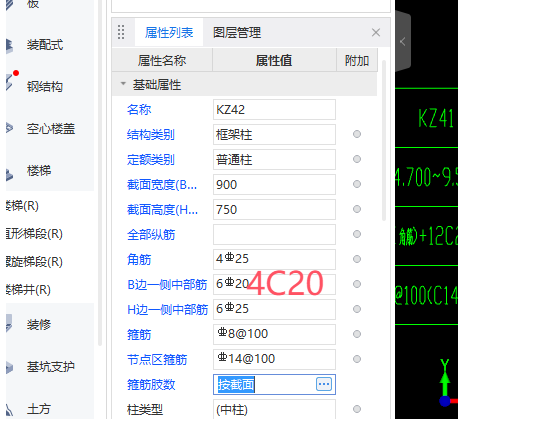The image size is (545, 446).
Task: Edit the 箍筋 value field
Action: click(x=274, y=335)
